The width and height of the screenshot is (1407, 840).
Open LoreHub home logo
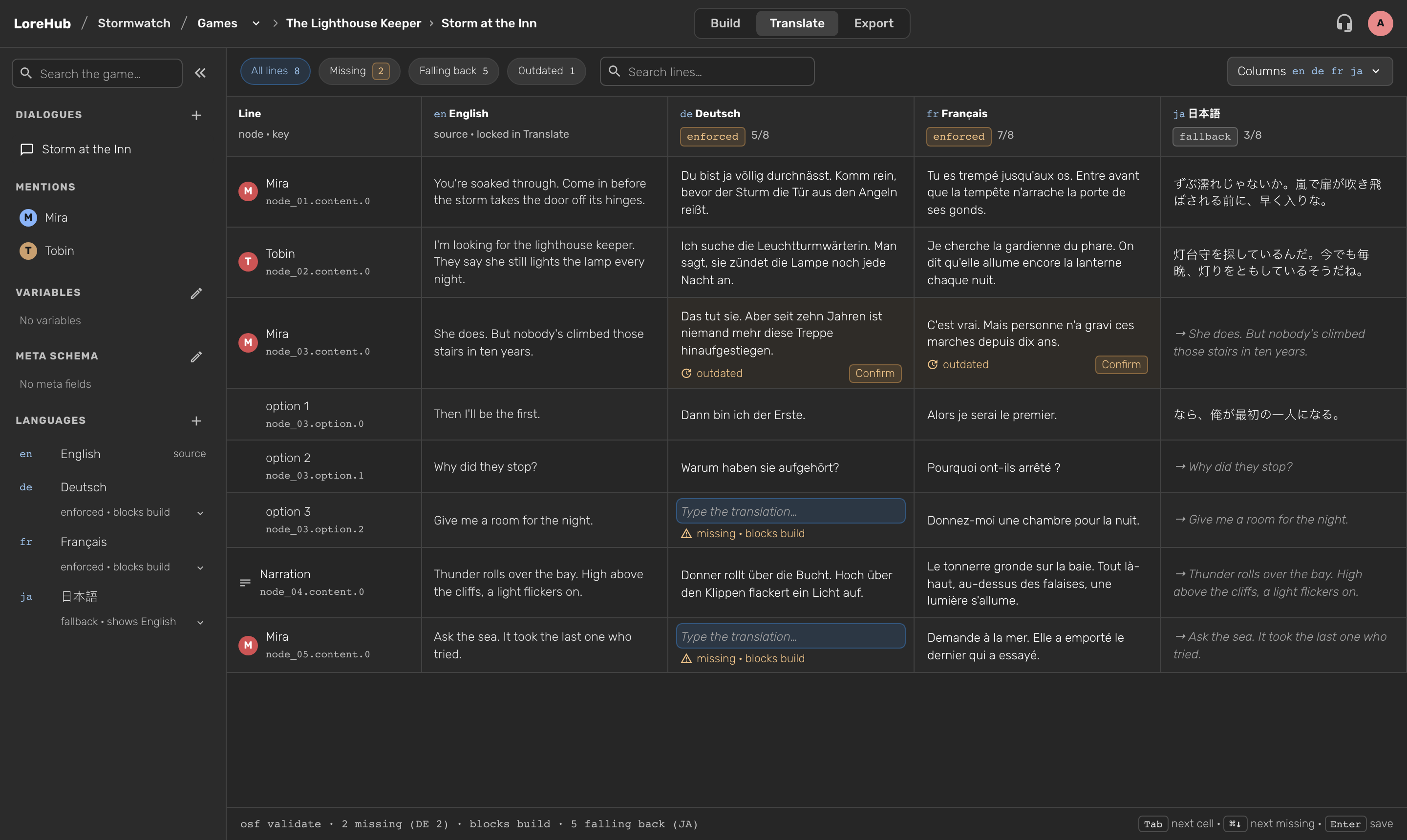[x=43, y=23]
